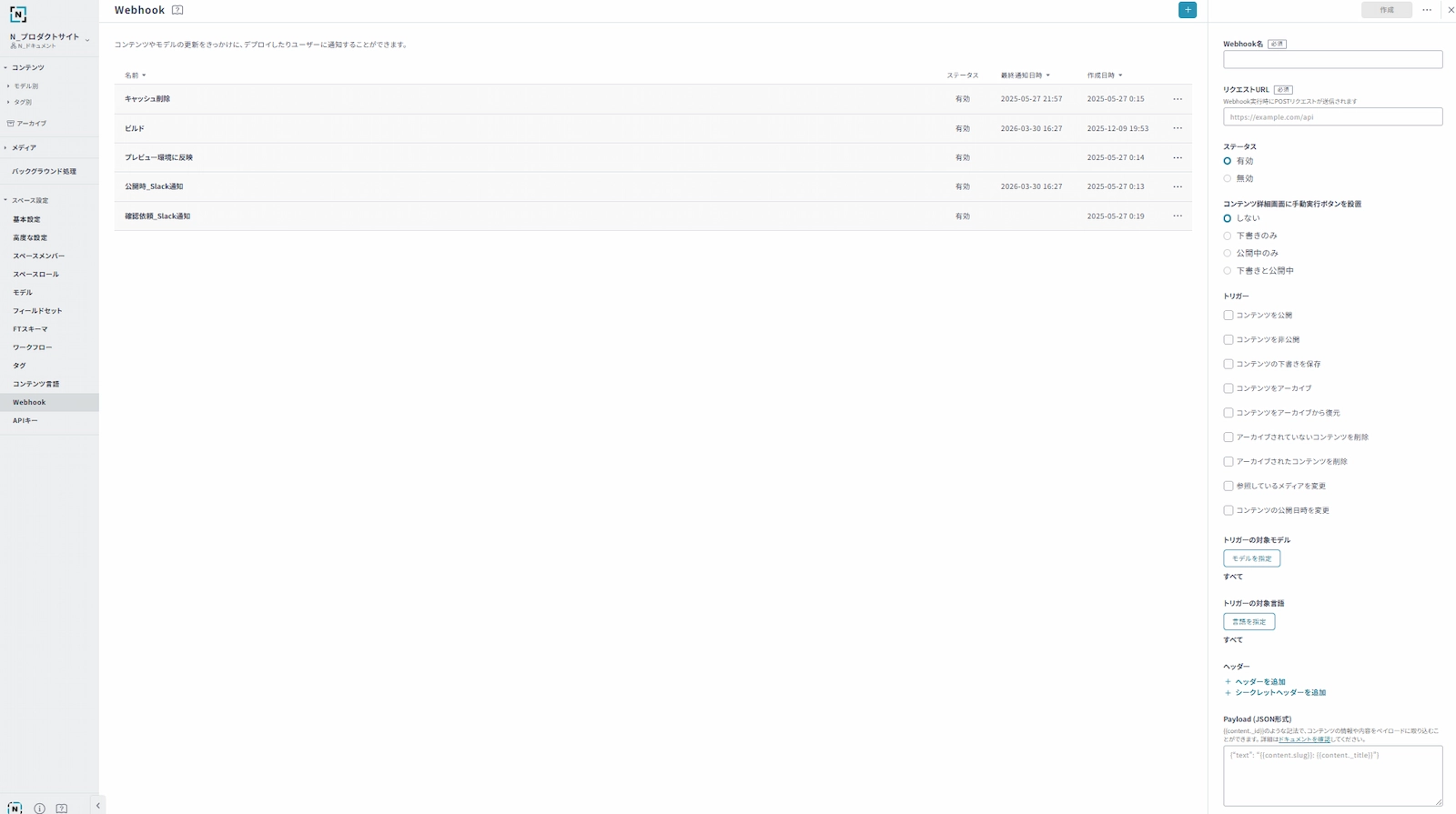Collapse the sidebar with the chevron icon
This screenshot has width=1456, height=814.
tap(98, 806)
